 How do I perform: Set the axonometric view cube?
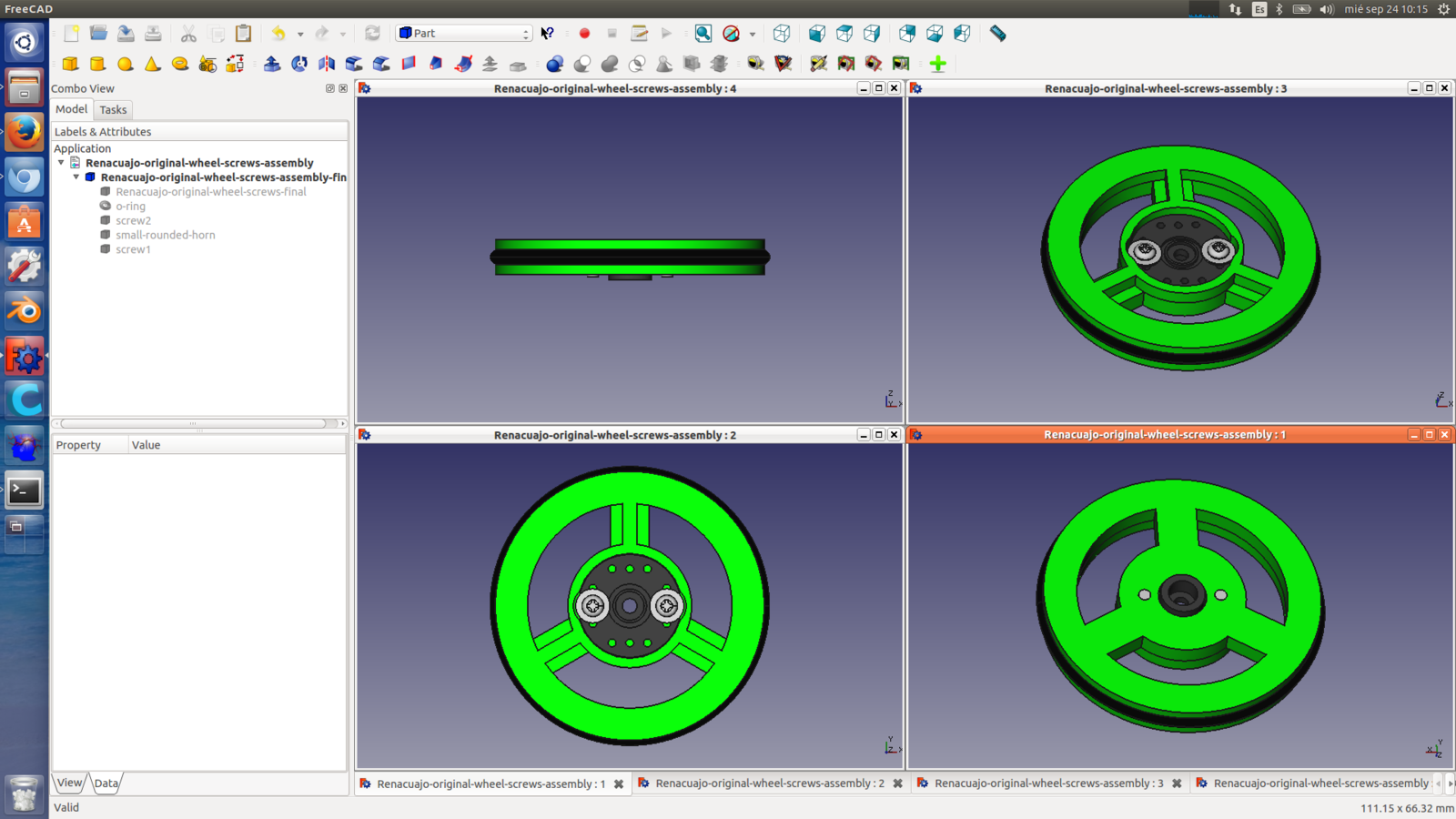(781, 34)
